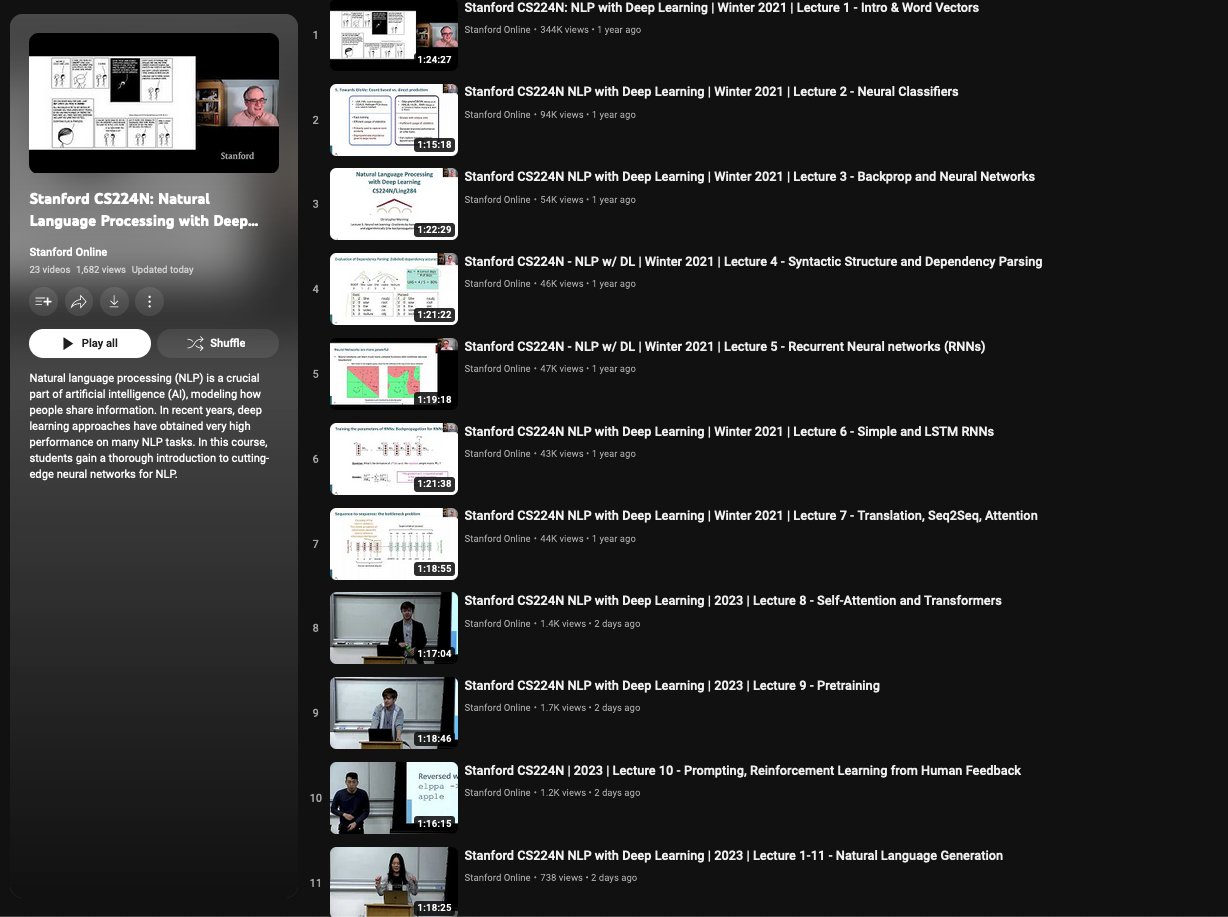This screenshot has height=917, width=1228.
Task: Open Stanford Online channel under Lecture 4
Action: (497, 284)
